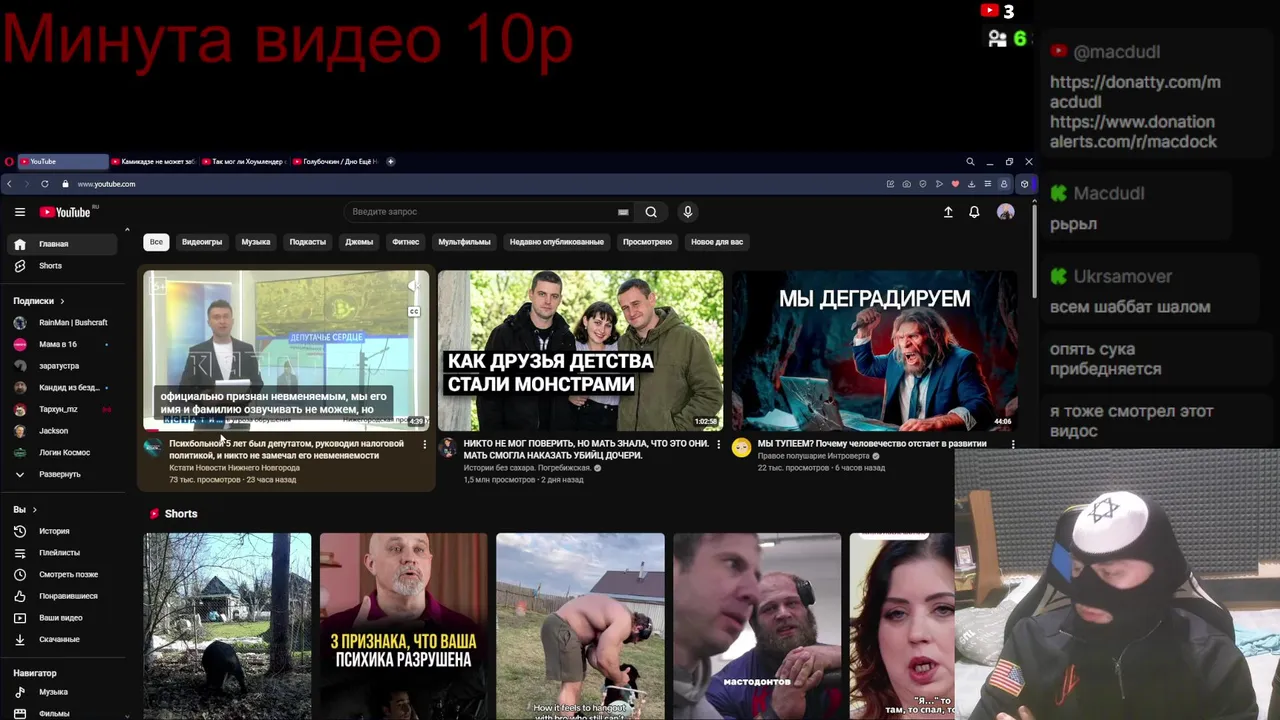
Task: Click the search magnifier button
Action: (651, 212)
